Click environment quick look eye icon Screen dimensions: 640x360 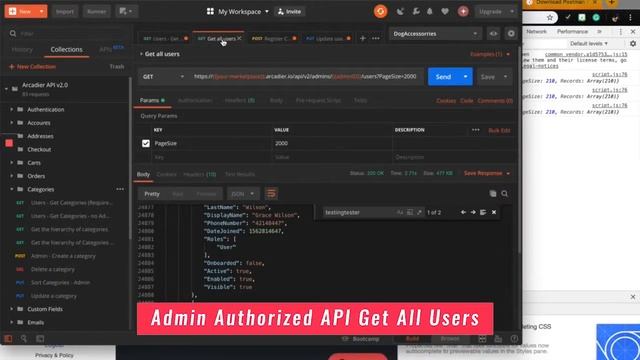[493, 34]
